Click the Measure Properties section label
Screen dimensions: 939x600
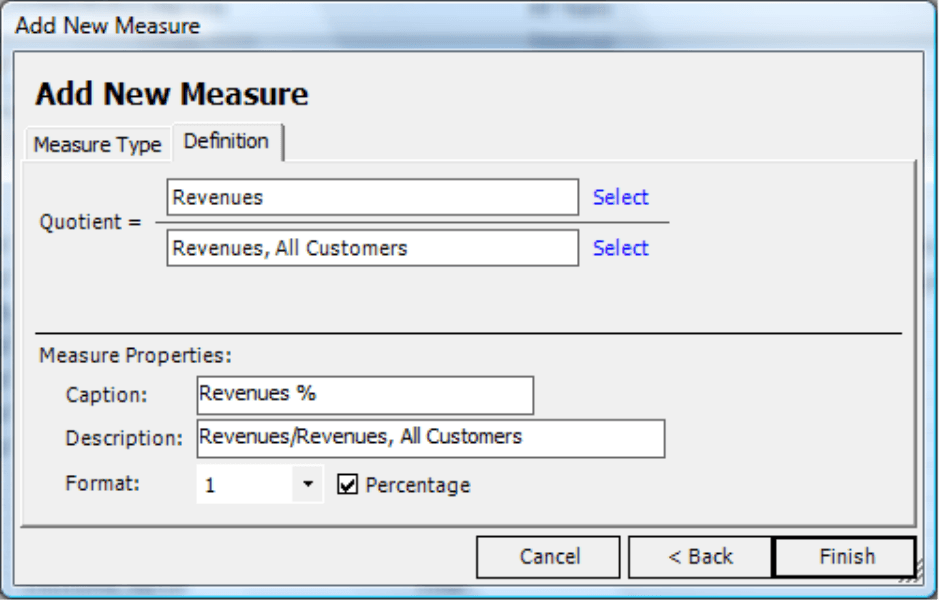click(135, 356)
